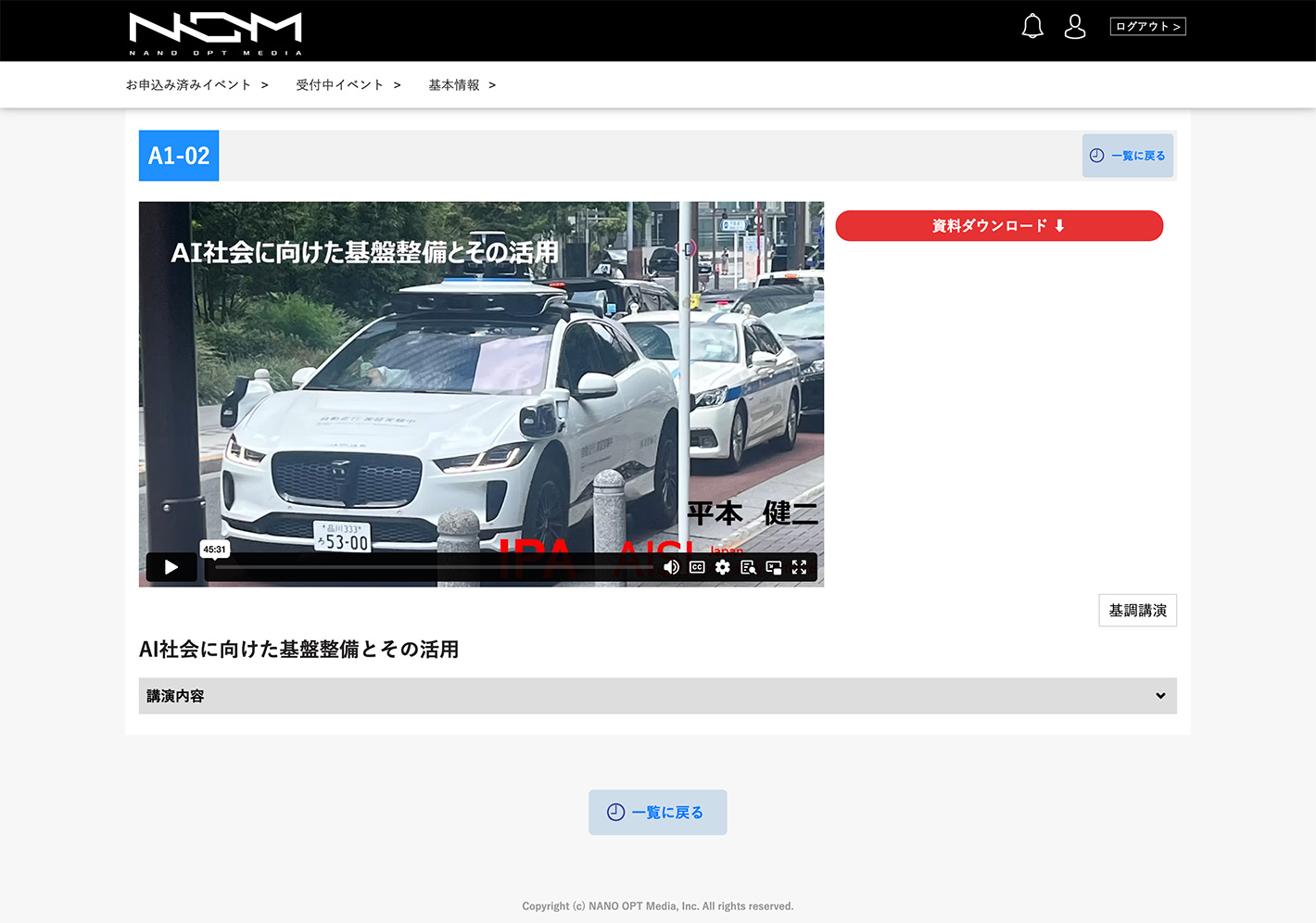1316x923 pixels.
Task: Open the video transcript search
Action: (x=748, y=567)
